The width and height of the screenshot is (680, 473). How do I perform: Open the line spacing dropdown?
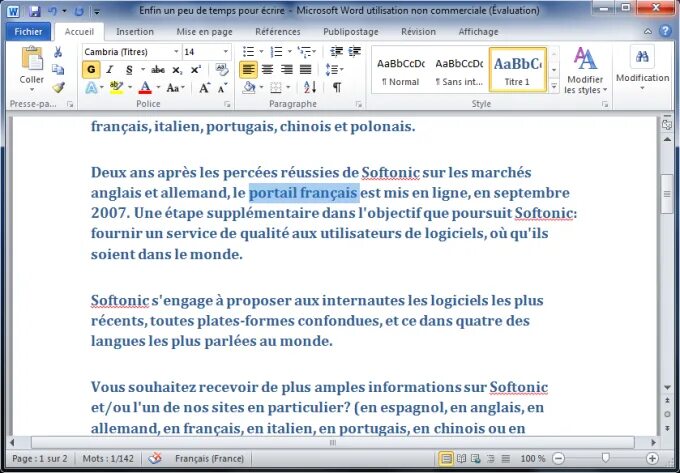(334, 70)
